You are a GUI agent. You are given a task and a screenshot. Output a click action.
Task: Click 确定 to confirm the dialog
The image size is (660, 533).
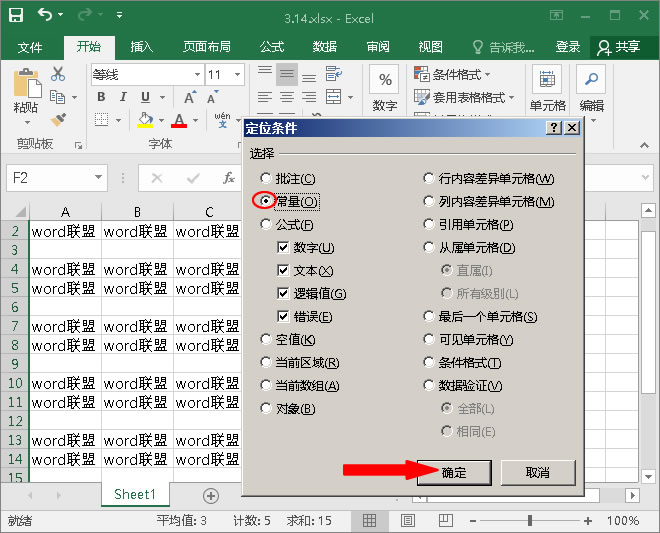pyautogui.click(x=454, y=472)
